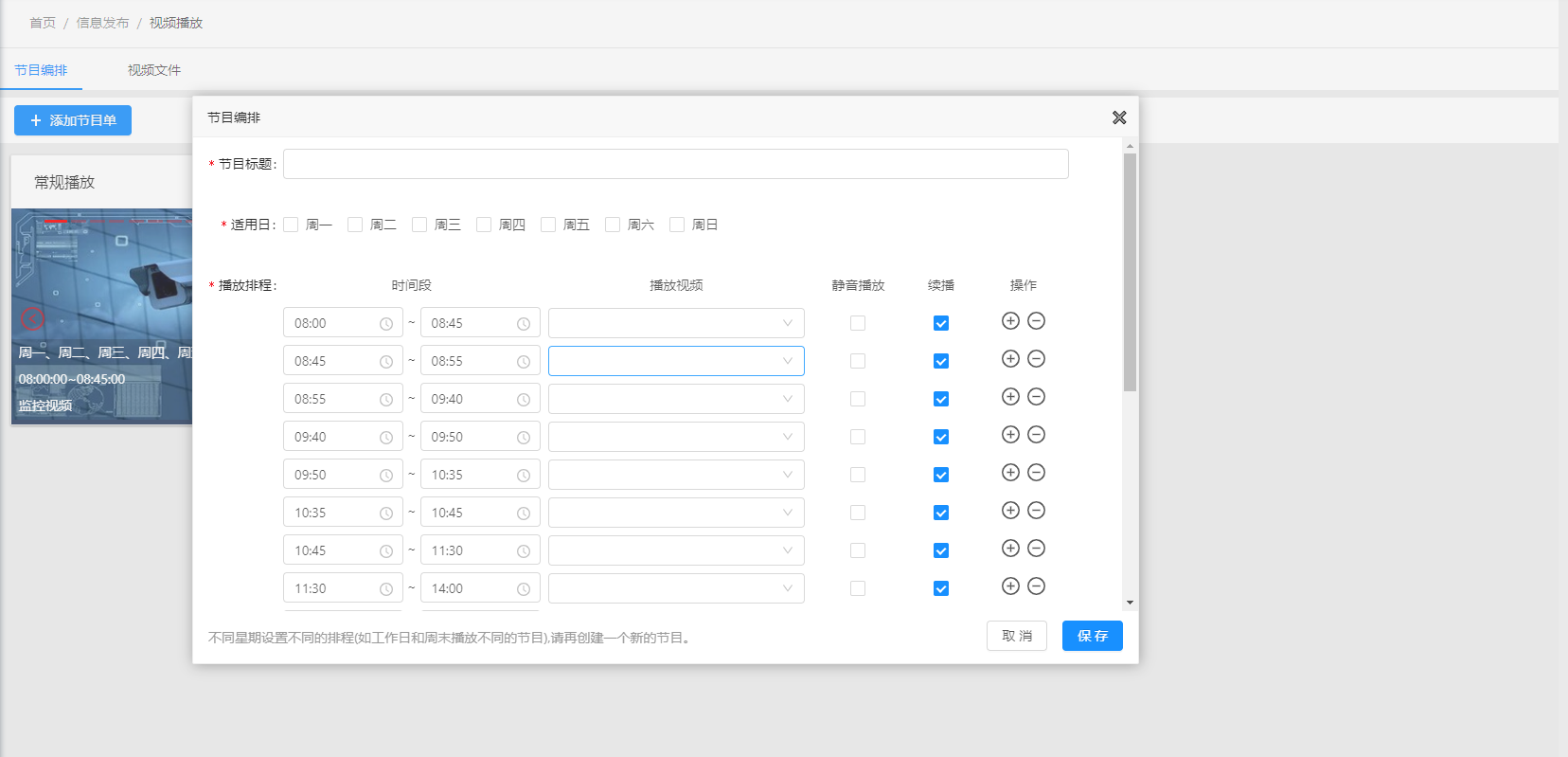This screenshot has width=1568, height=757.
Task: Click the 08:55 start time field
Action: pos(343,399)
